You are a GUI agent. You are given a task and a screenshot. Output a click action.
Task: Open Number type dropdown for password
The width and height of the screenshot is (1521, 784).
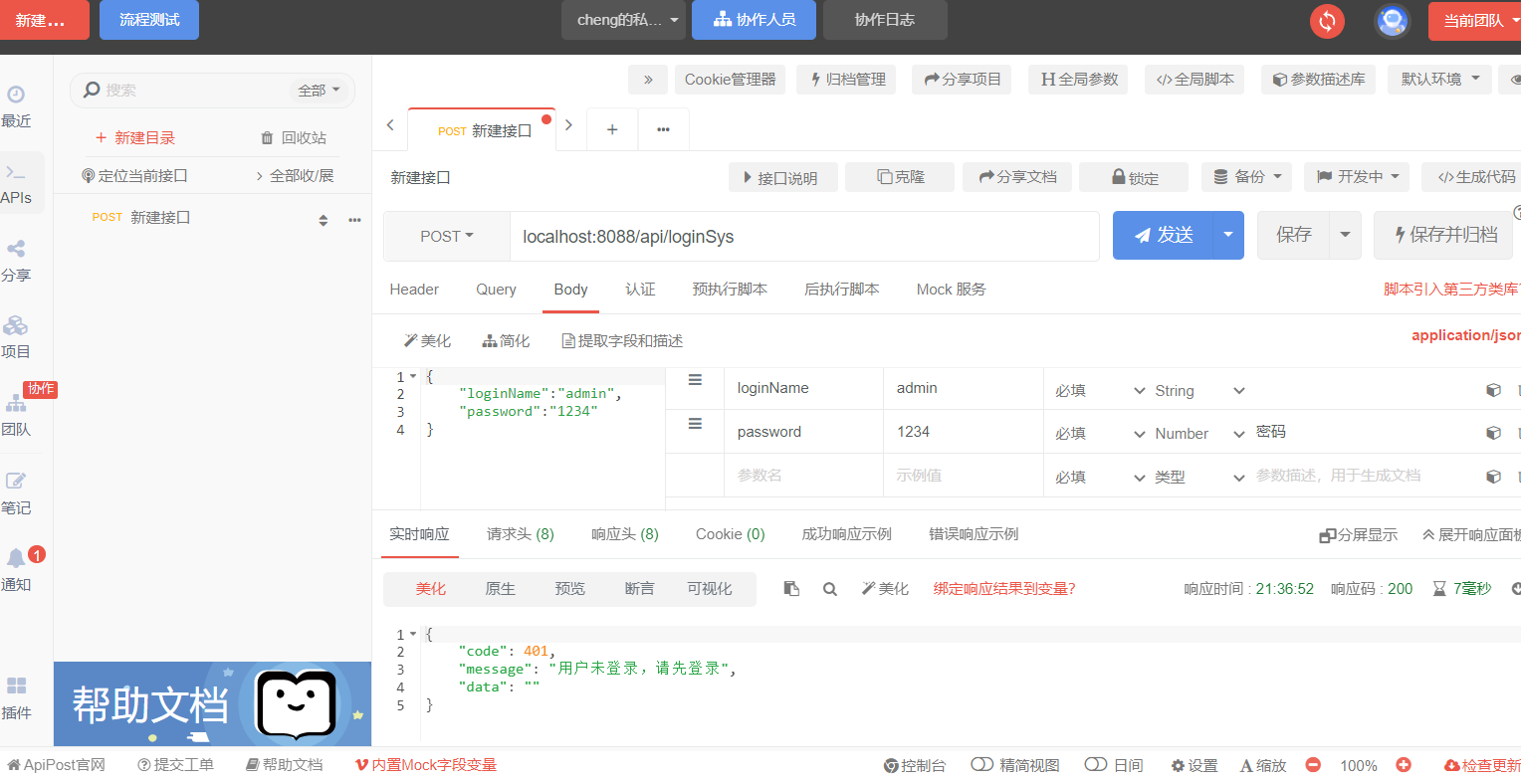(x=1199, y=434)
